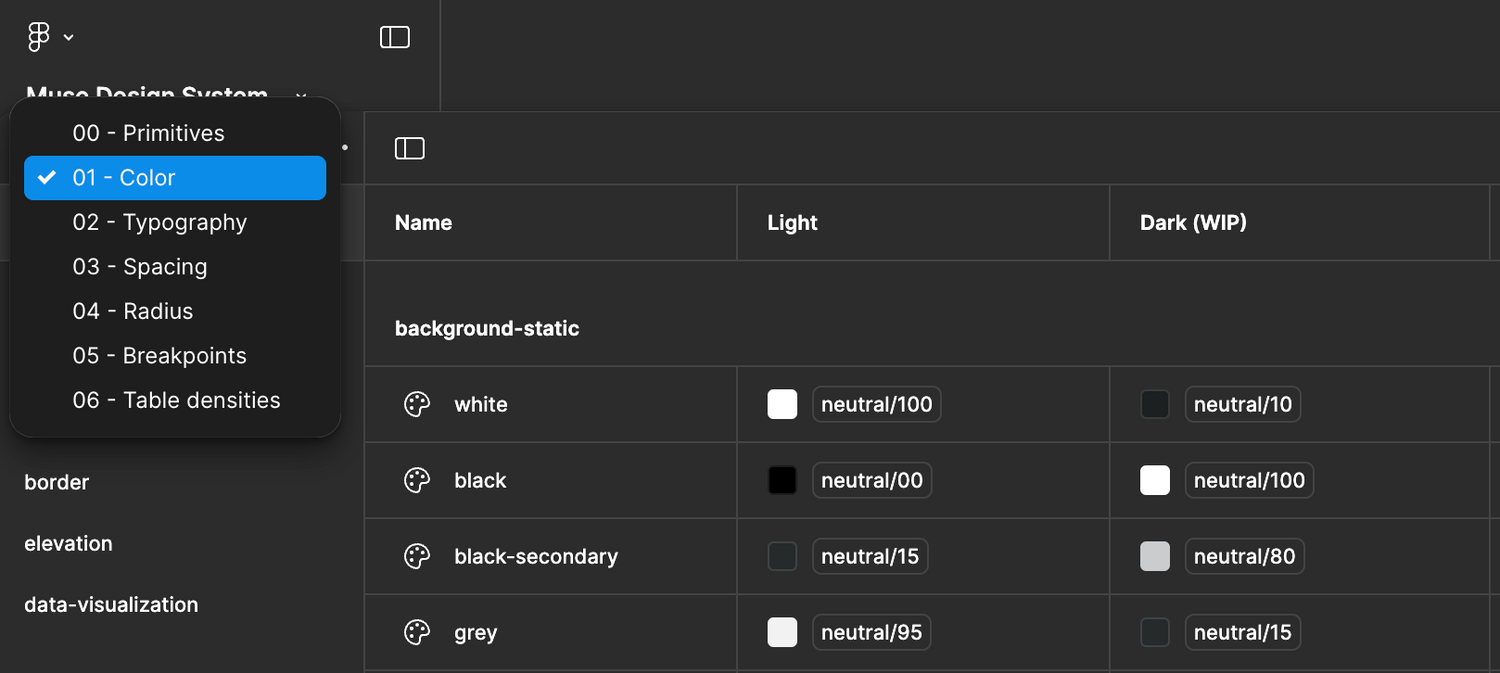Expand the Muse Design System chevron
The height and width of the screenshot is (673, 1500).
click(x=301, y=96)
